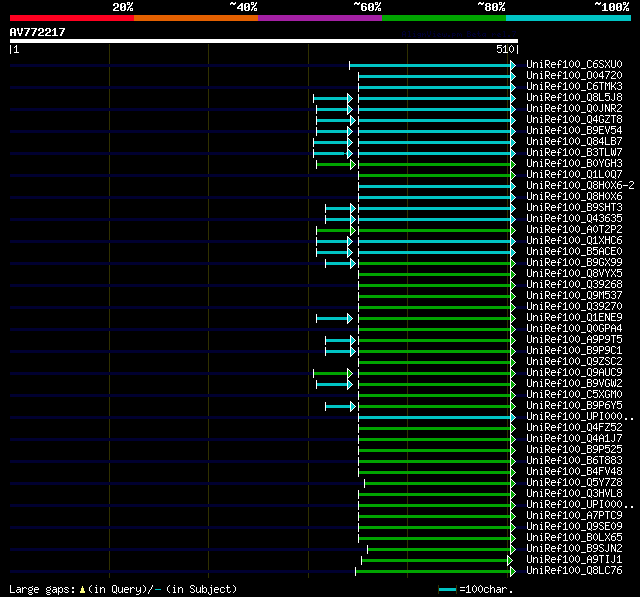
Task: Click the green ~80% legend segment
Action: coord(444,18)
